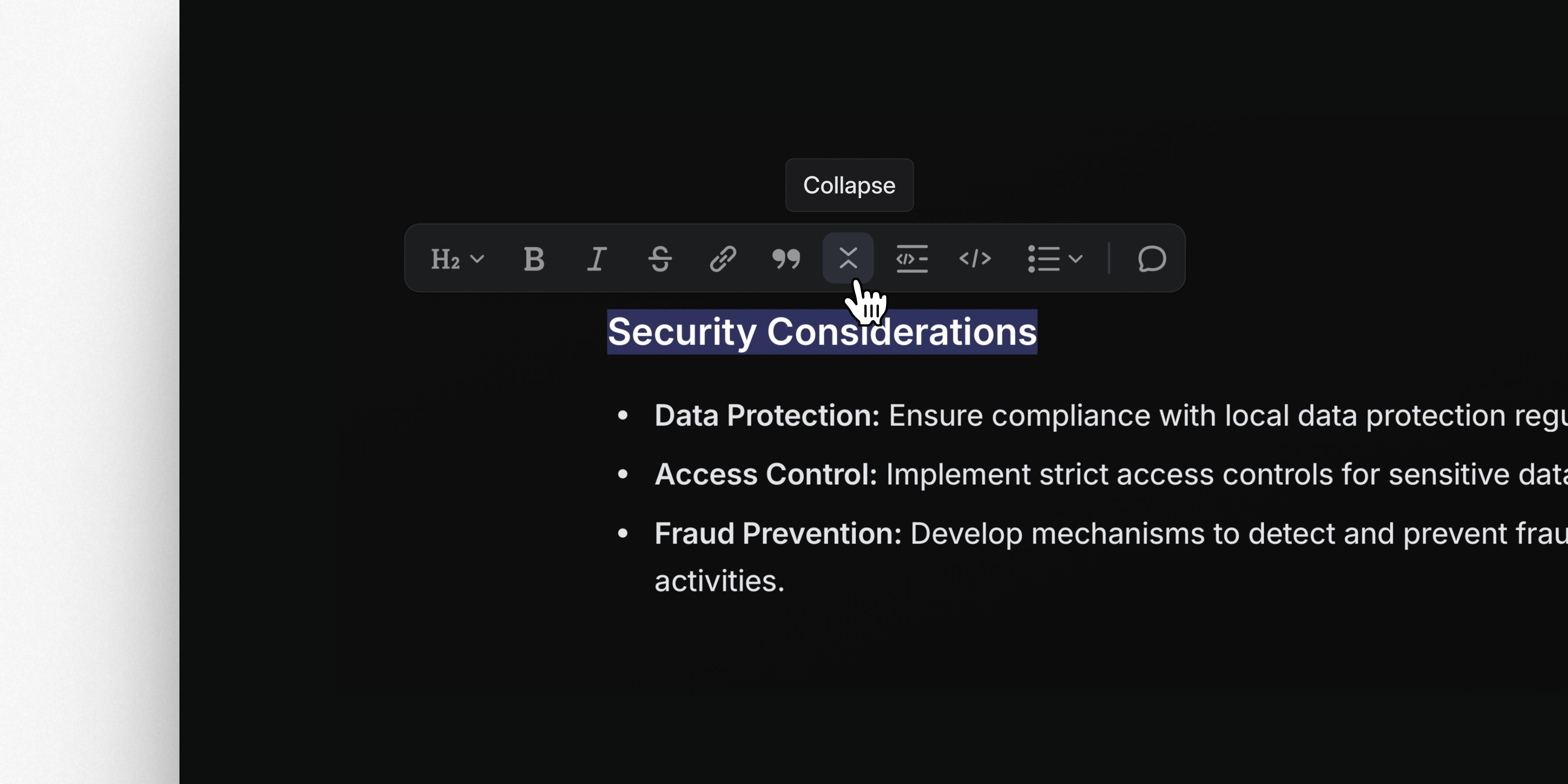The image size is (1568, 784).
Task: Click the highlighted selection on the heading
Action: click(x=822, y=332)
